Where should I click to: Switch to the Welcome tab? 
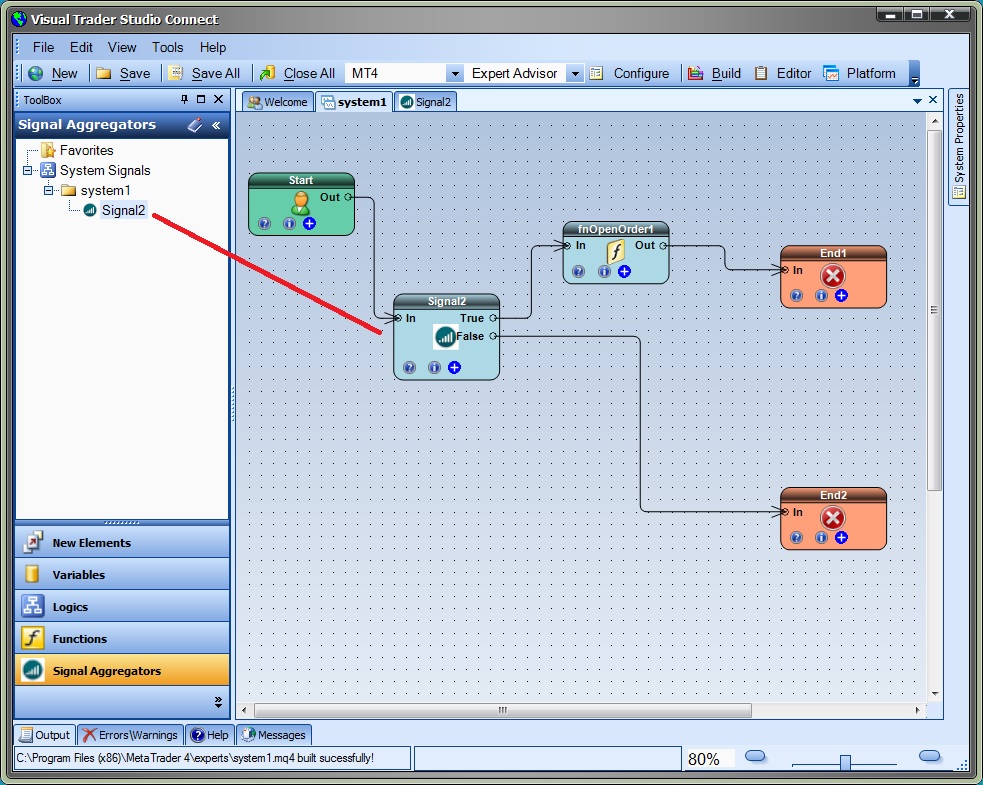click(277, 102)
